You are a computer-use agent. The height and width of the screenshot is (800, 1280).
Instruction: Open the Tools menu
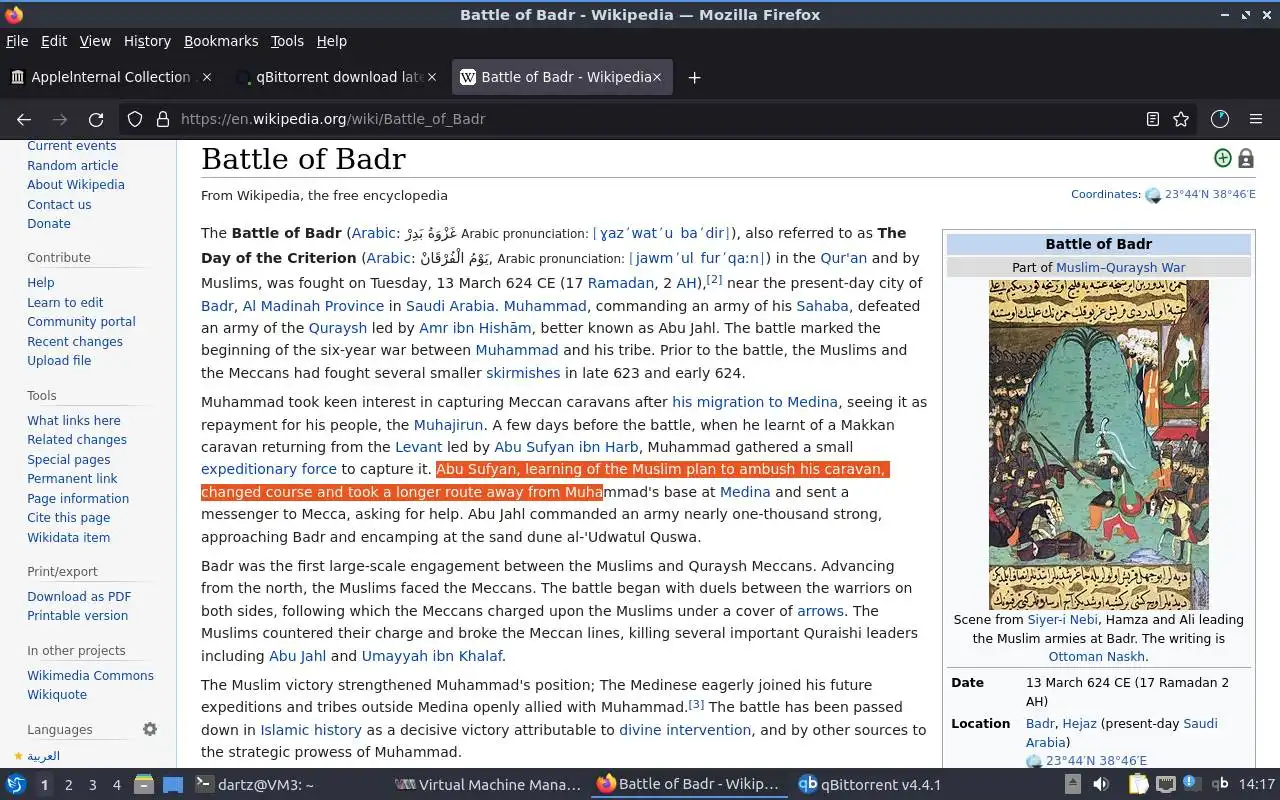coord(287,41)
